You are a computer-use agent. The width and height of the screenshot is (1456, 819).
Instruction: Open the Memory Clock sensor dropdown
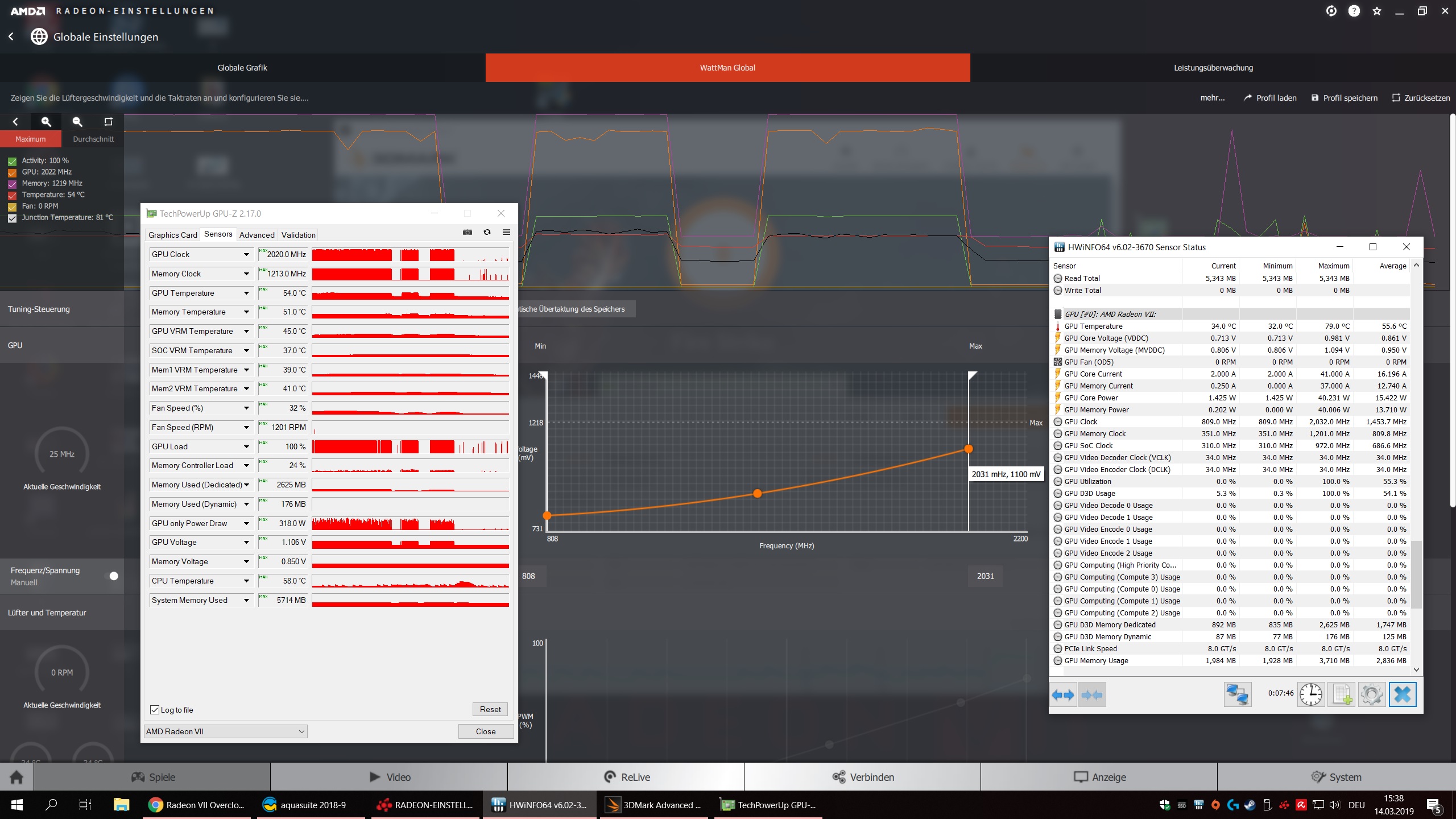(246, 274)
